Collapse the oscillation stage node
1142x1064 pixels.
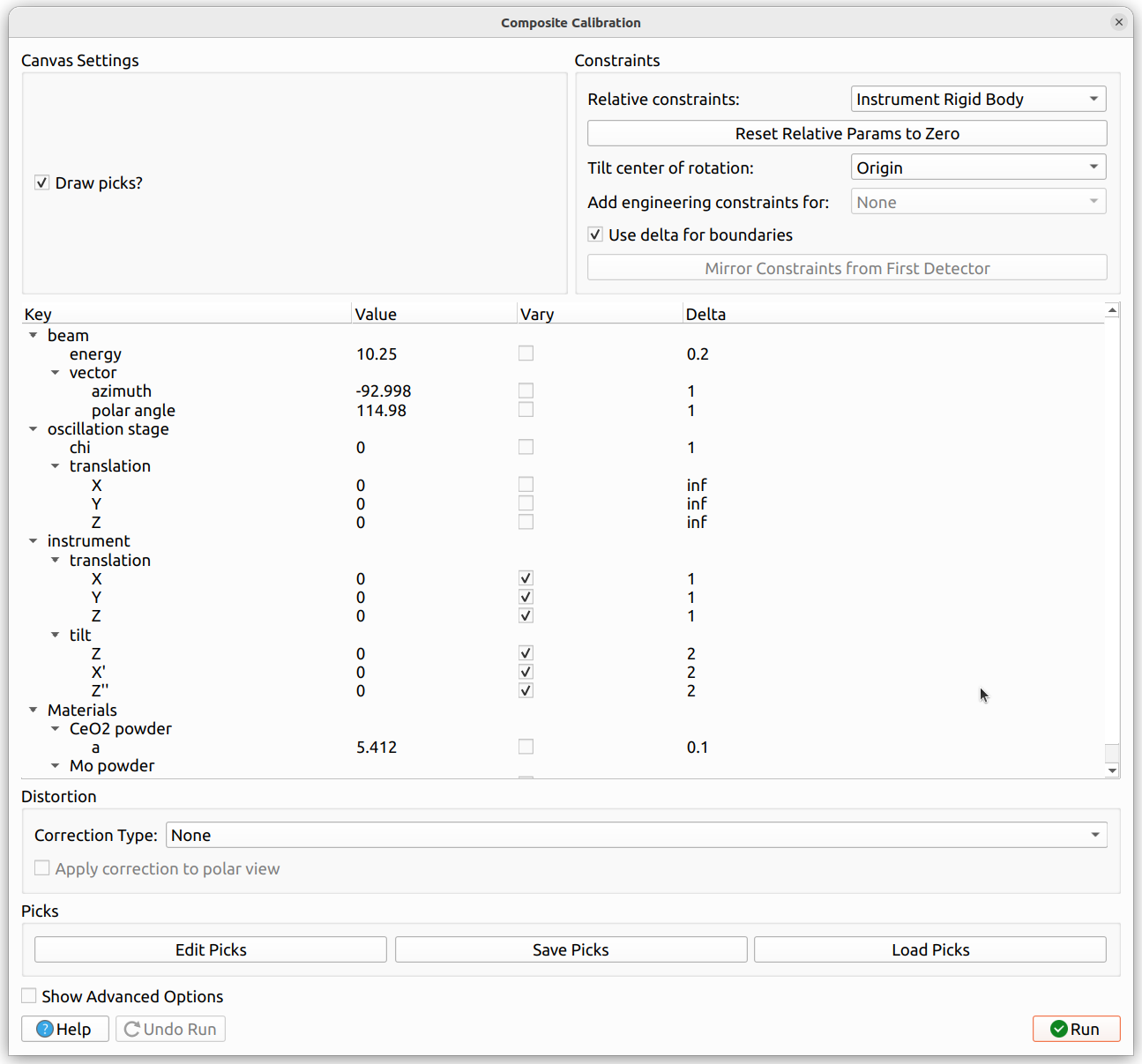coord(34,428)
